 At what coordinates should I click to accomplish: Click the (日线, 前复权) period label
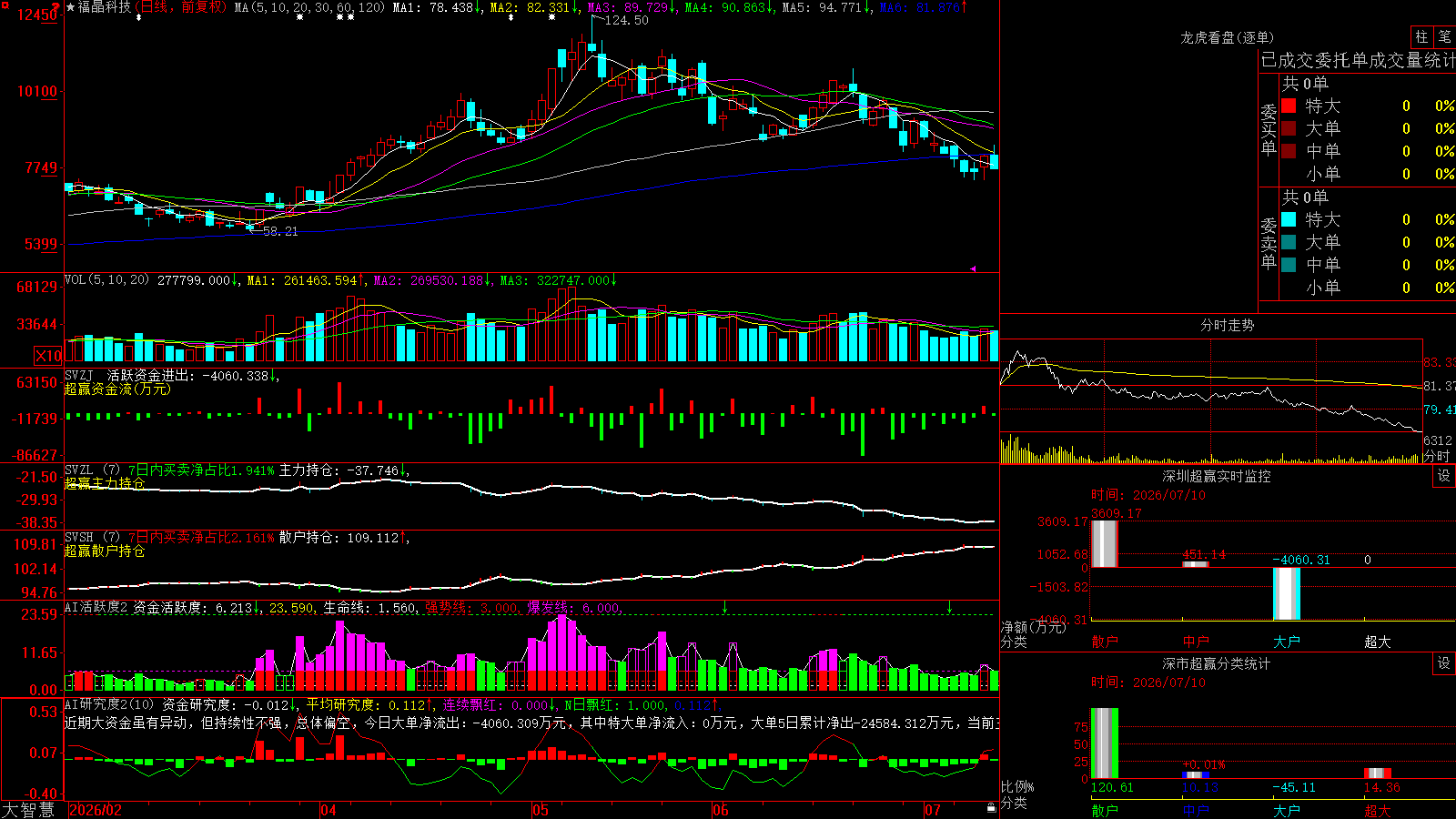[181, 7]
